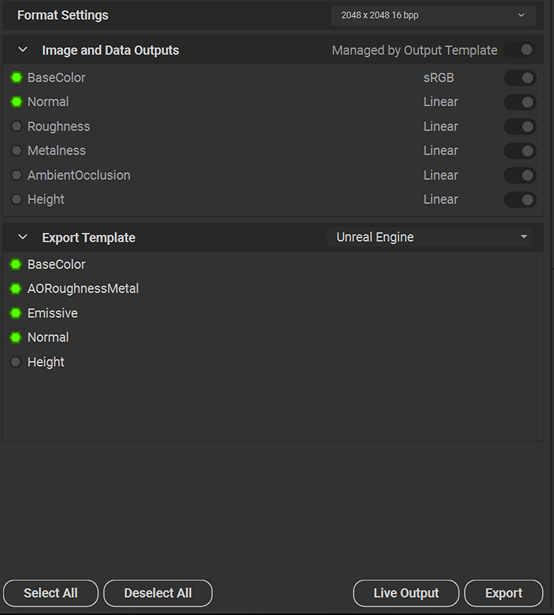The width and height of the screenshot is (554, 615).
Task: Toggle the Normal Linear output switch
Action: [x=520, y=102]
